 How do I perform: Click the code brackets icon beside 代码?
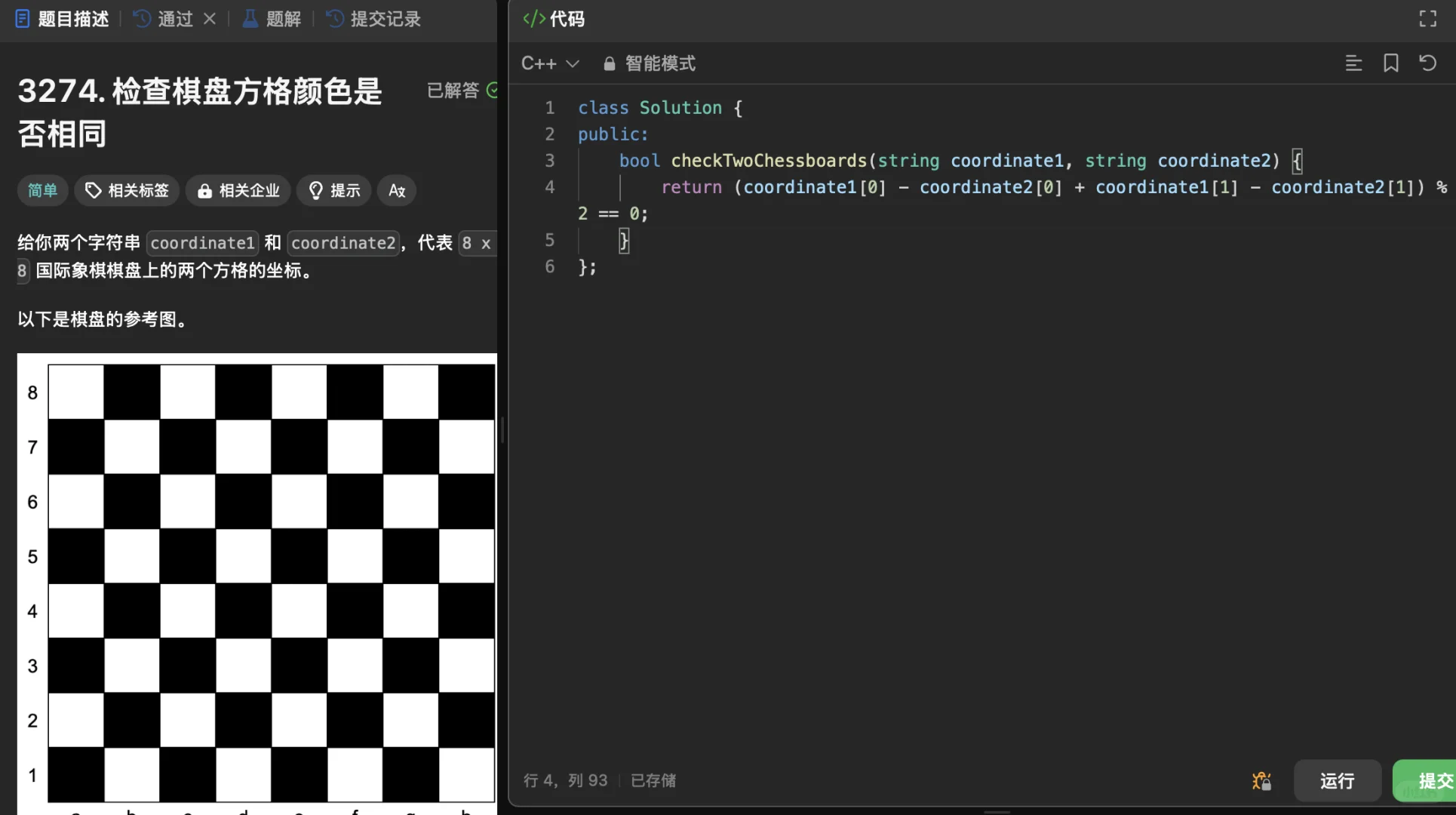533,19
